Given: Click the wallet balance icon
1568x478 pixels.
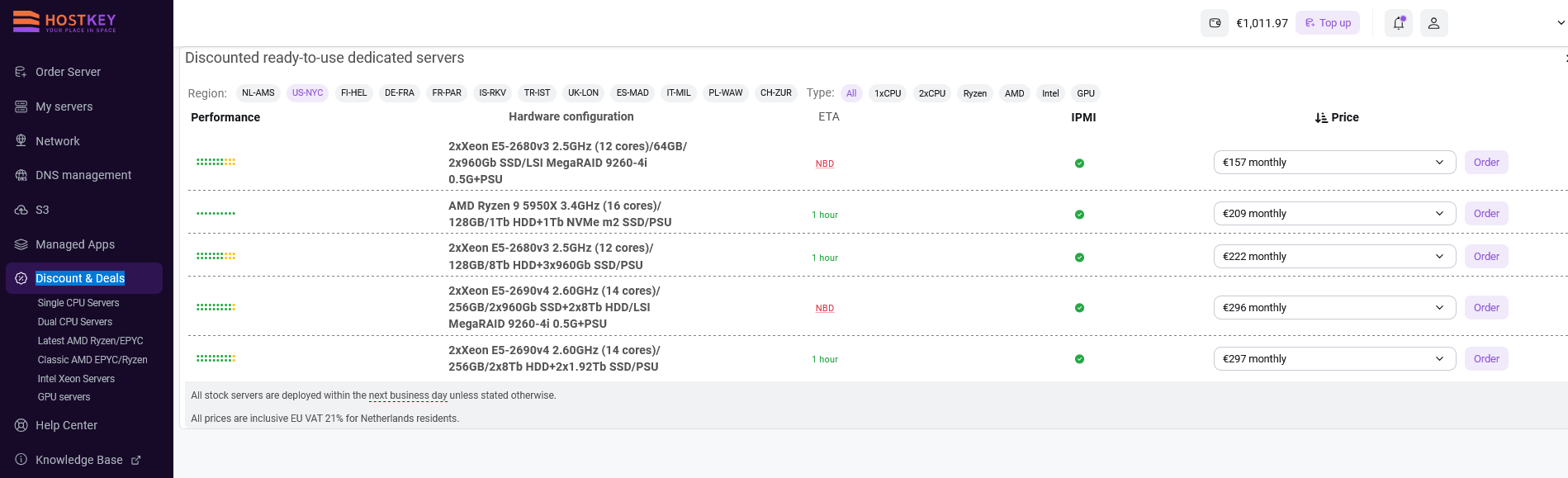Looking at the screenshot, I should 1215,23.
